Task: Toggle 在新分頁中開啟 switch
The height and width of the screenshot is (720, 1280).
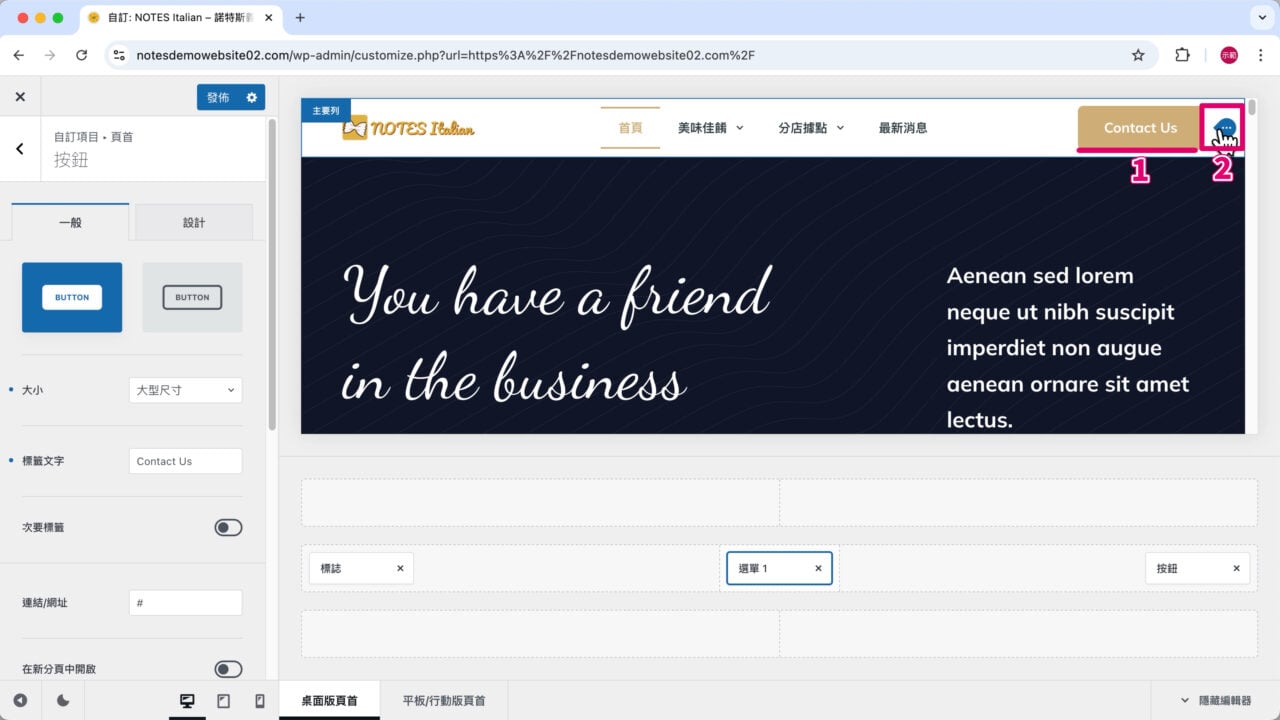Action: point(228,669)
